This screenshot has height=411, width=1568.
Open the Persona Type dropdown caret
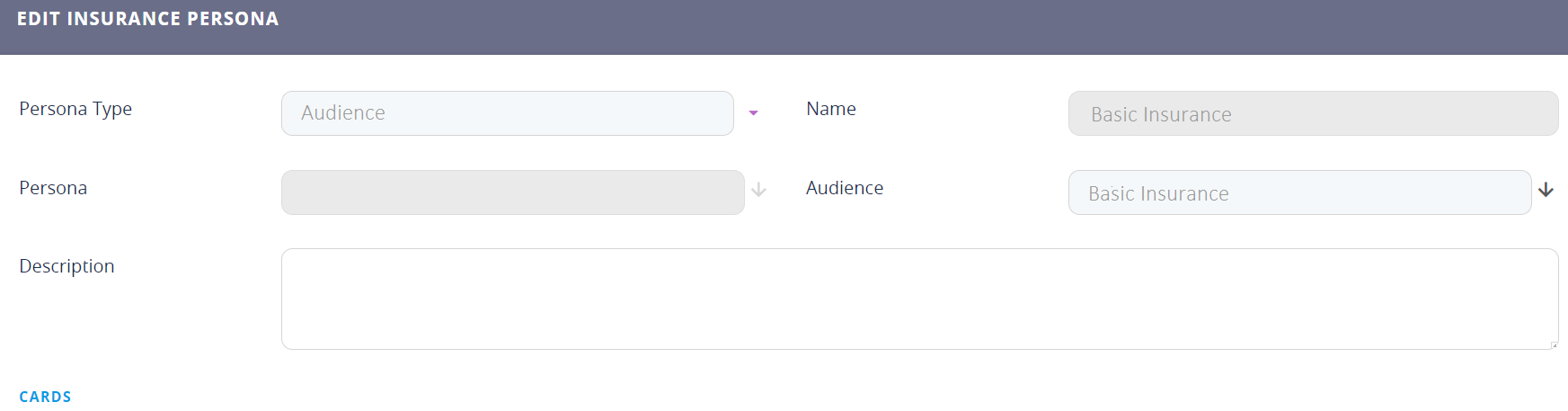[753, 113]
